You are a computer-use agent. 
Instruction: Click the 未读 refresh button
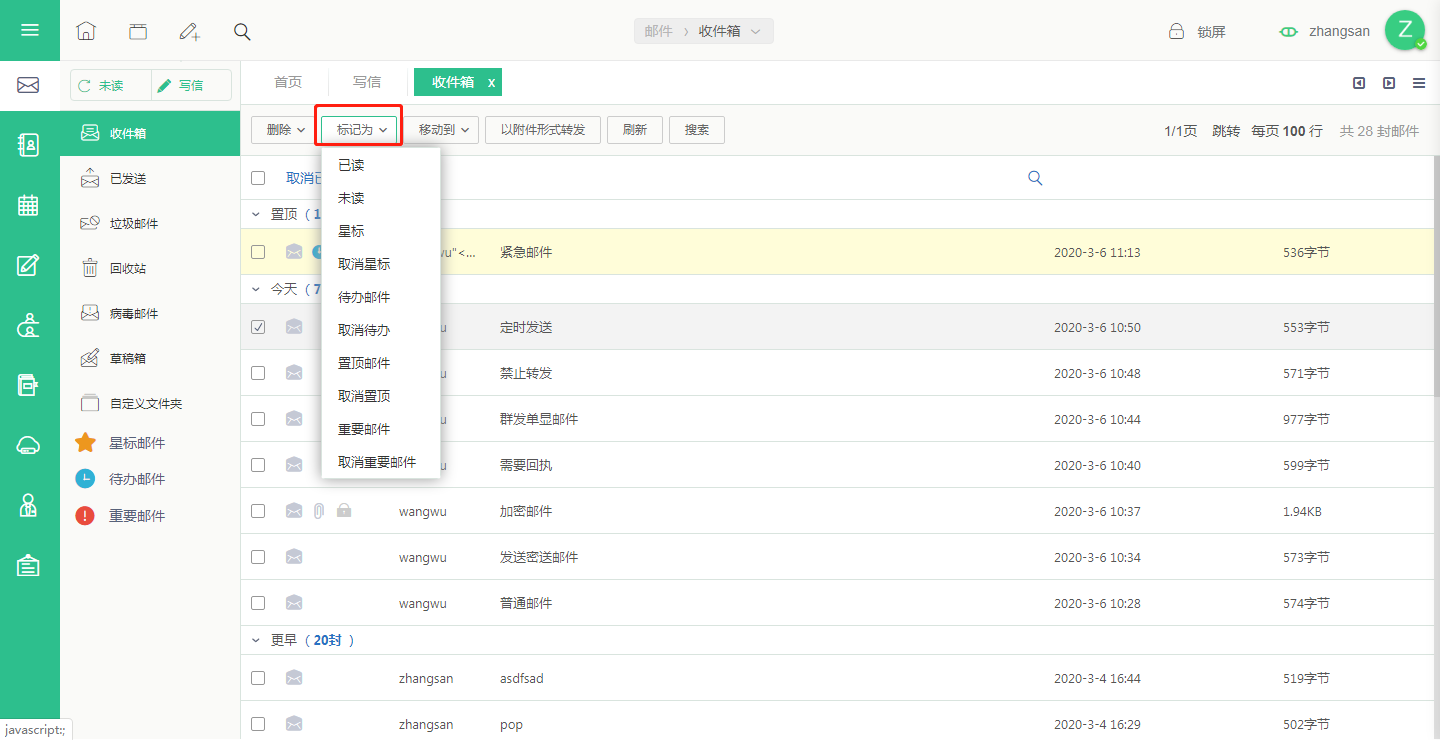click(110, 86)
